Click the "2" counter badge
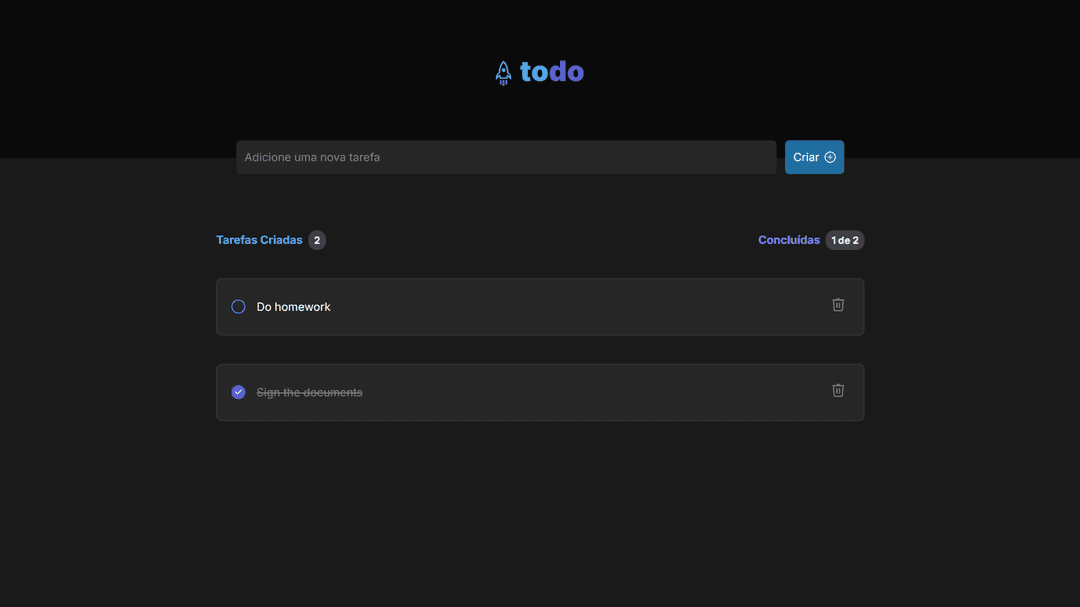 317,239
